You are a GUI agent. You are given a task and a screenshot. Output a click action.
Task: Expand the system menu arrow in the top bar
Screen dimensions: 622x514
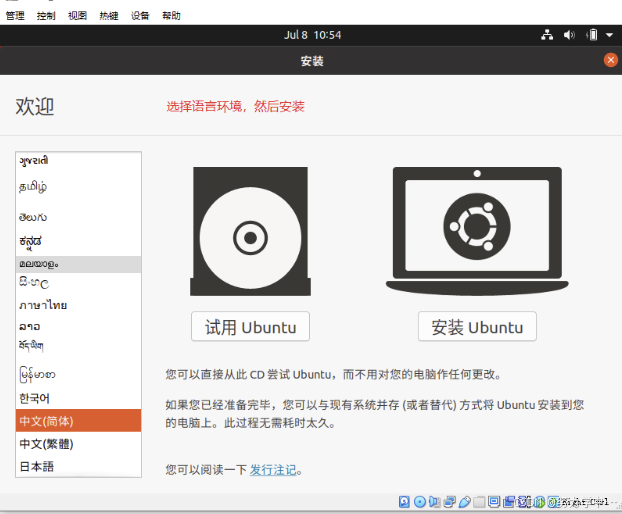click(x=609, y=35)
